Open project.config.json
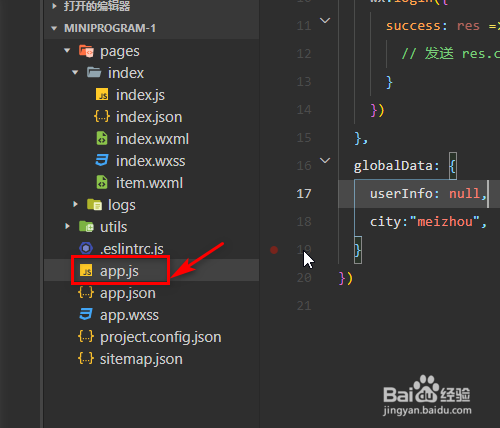 pos(161,337)
